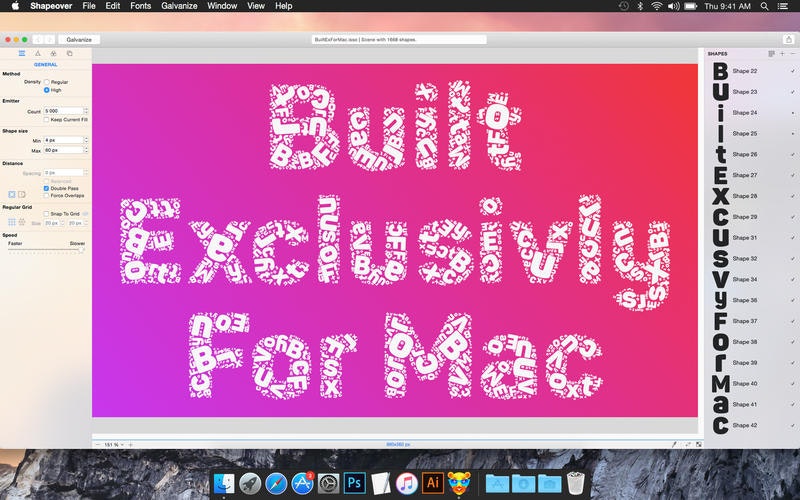Open the Shapeover menu
Image resolution: width=800 pixels, height=500 pixels.
point(51,6)
